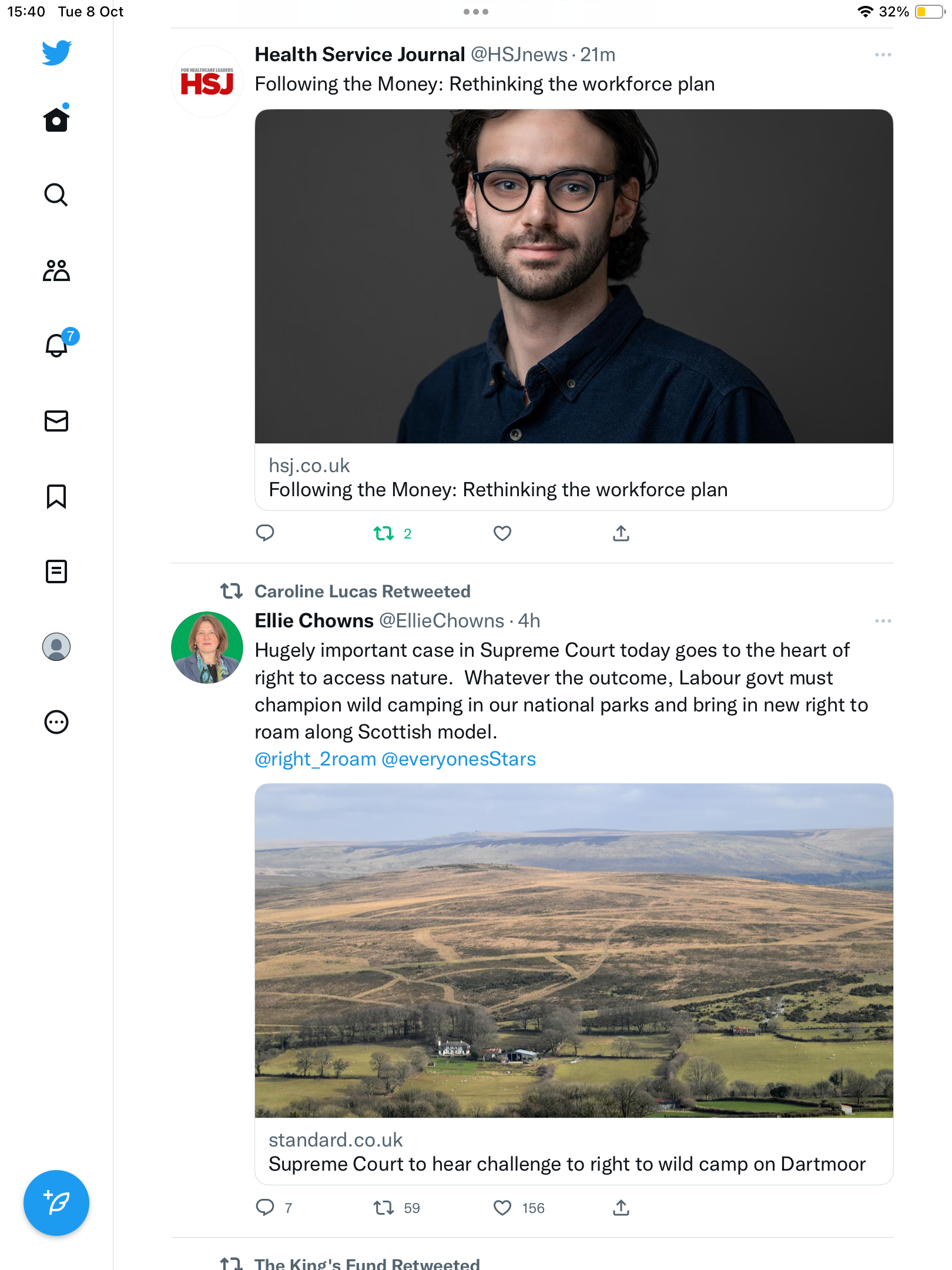This screenshot has width=952, height=1270.
Task: Open the @everyonesStars mention link
Action: pos(459,759)
